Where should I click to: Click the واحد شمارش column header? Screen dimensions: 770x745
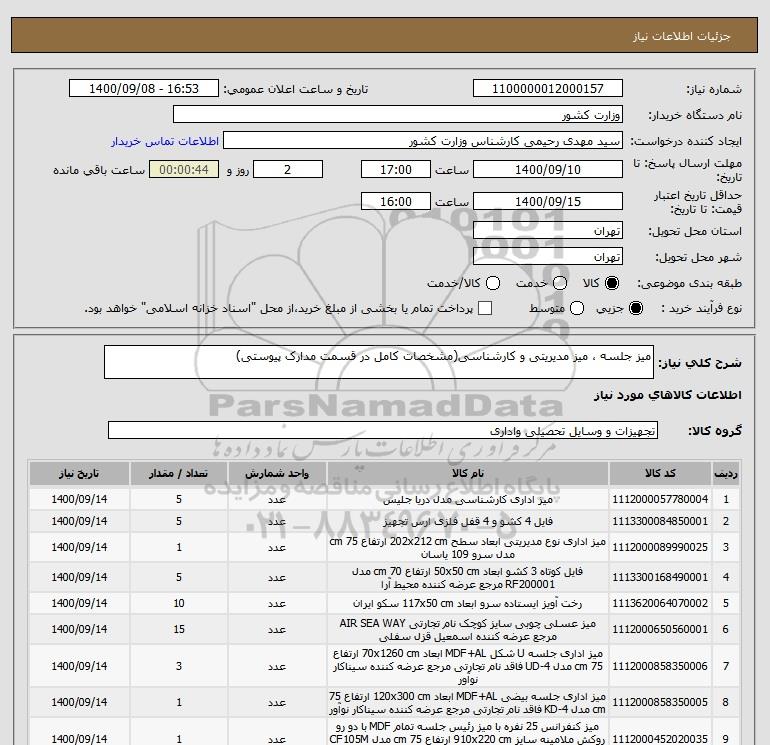point(277,473)
